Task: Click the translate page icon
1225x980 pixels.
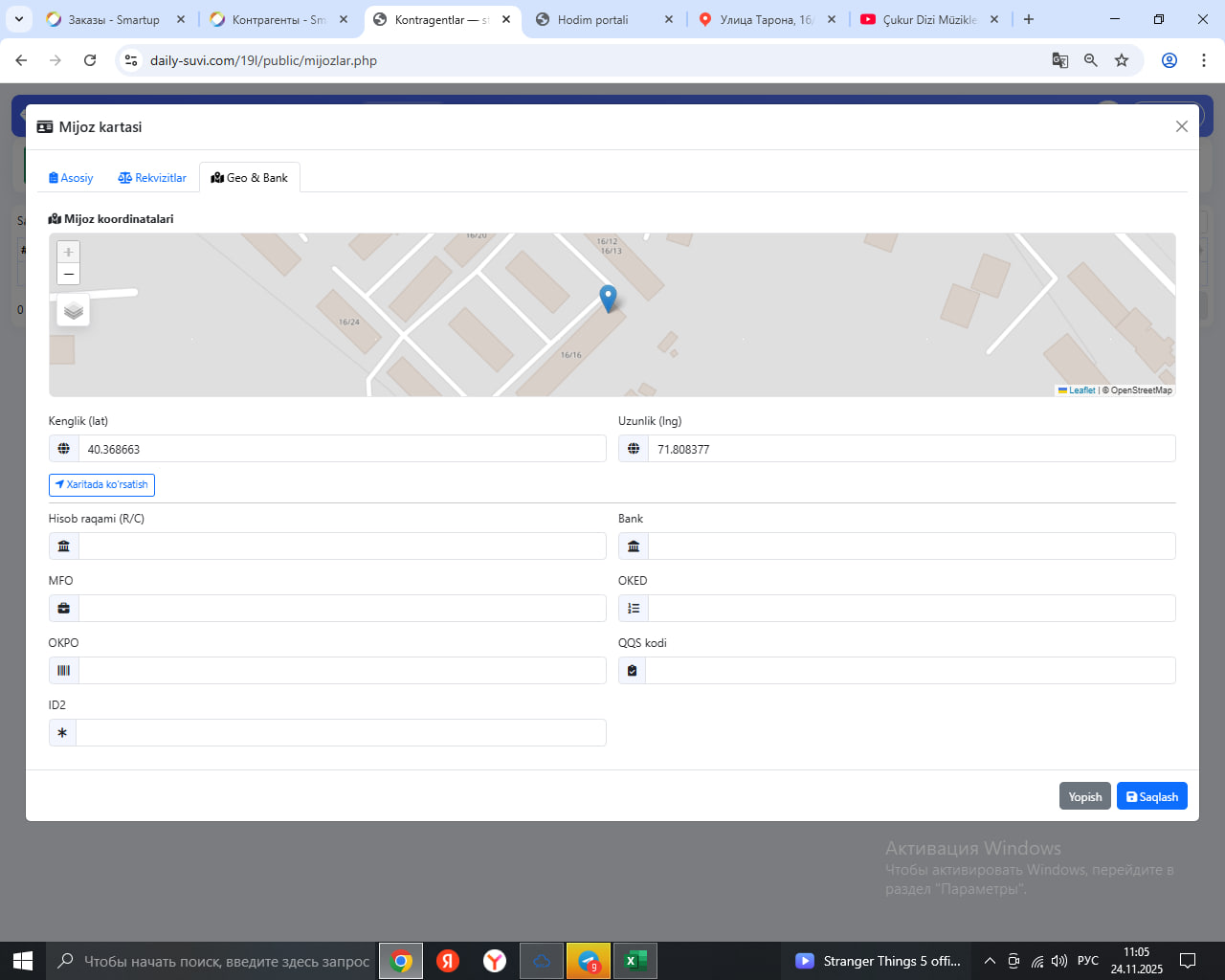Action: [x=1060, y=60]
